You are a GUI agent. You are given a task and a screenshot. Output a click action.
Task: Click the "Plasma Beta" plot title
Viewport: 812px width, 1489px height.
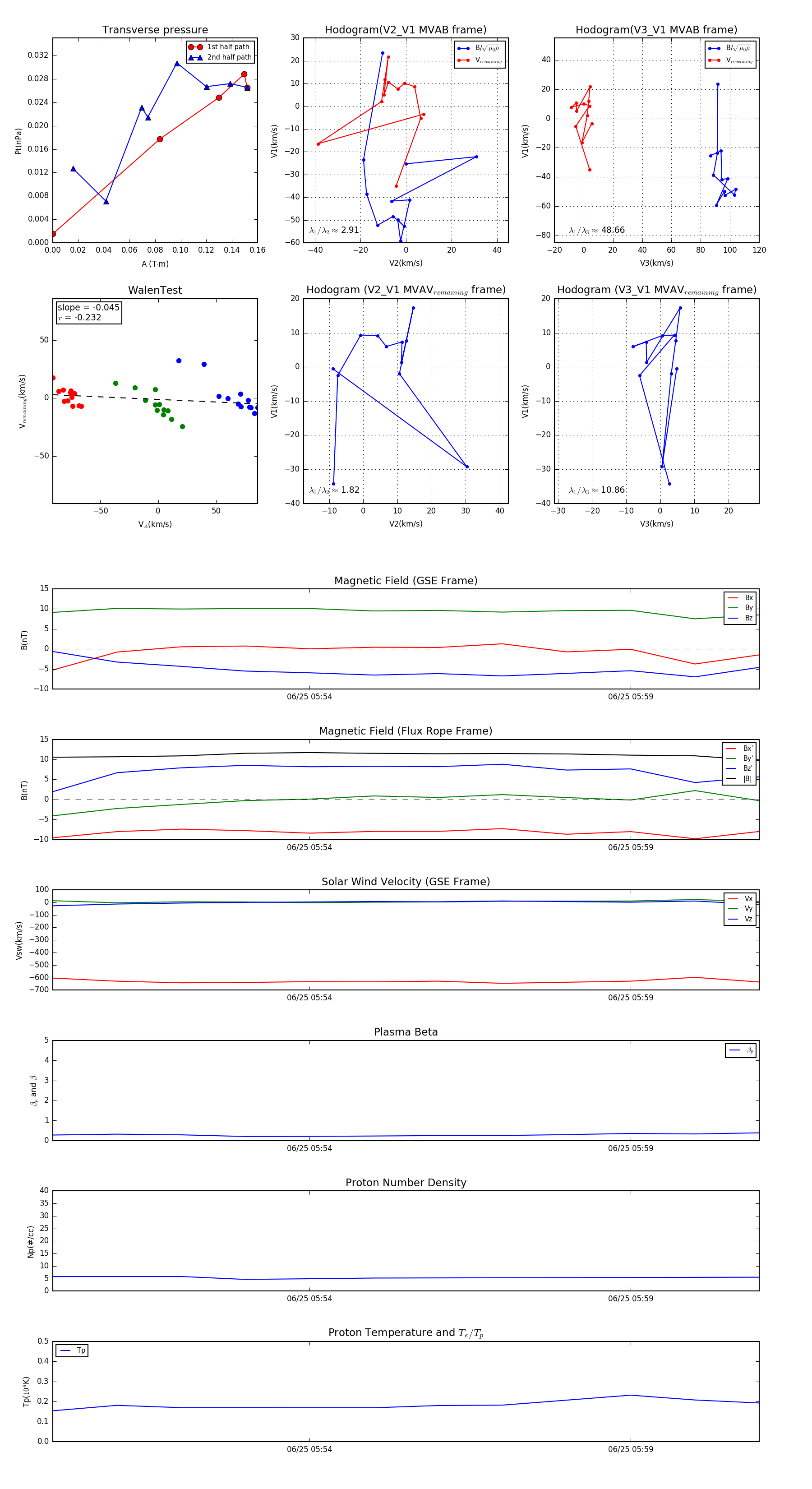[x=406, y=1032]
